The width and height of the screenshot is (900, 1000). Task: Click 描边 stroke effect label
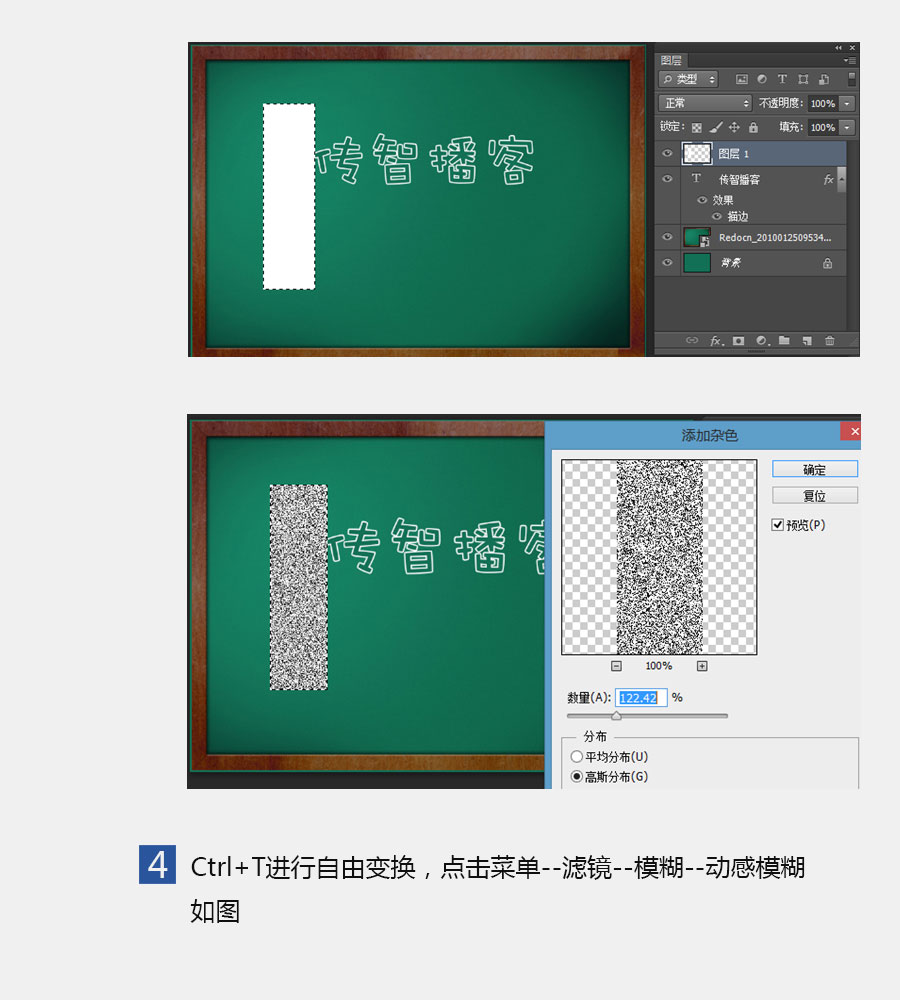click(738, 217)
